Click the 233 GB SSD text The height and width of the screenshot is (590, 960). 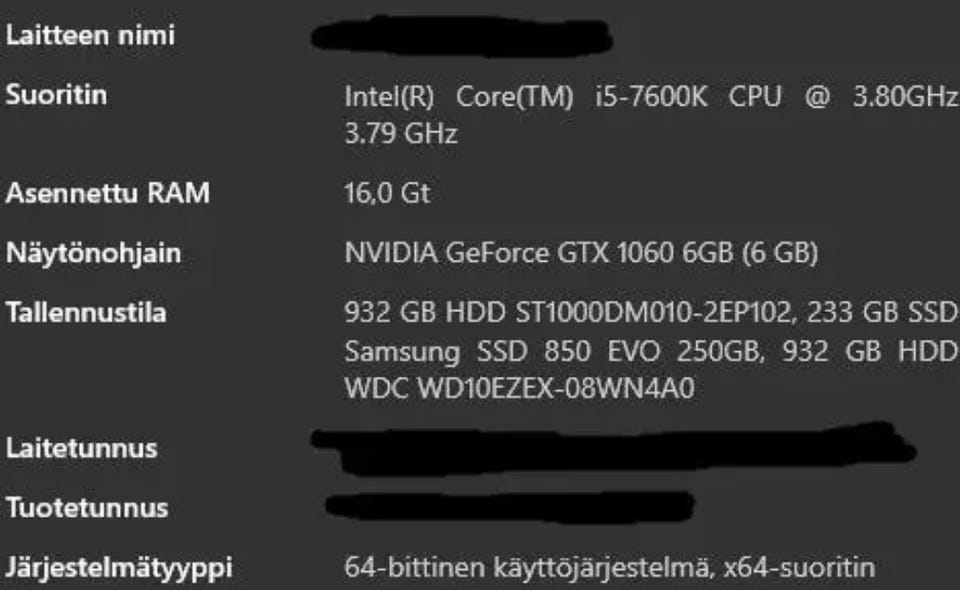tap(895, 314)
